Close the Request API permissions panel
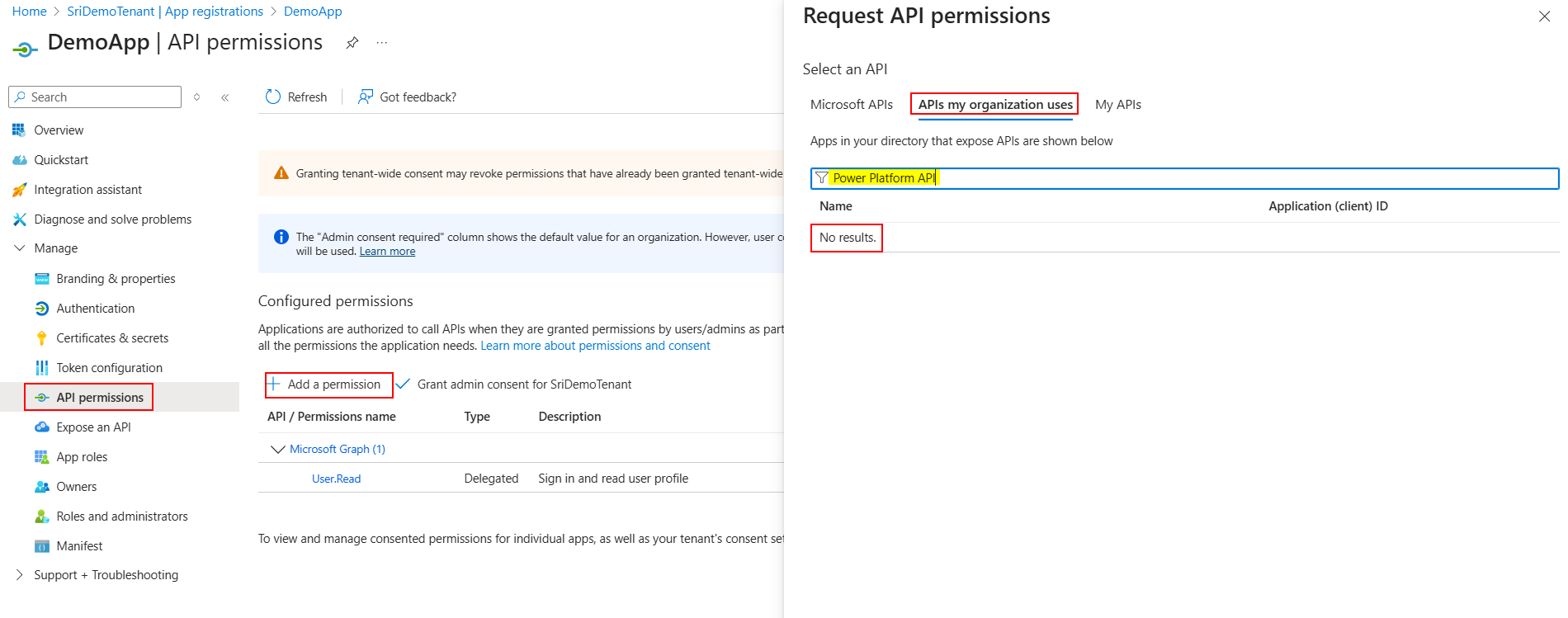The width and height of the screenshot is (1568, 618). click(1544, 17)
